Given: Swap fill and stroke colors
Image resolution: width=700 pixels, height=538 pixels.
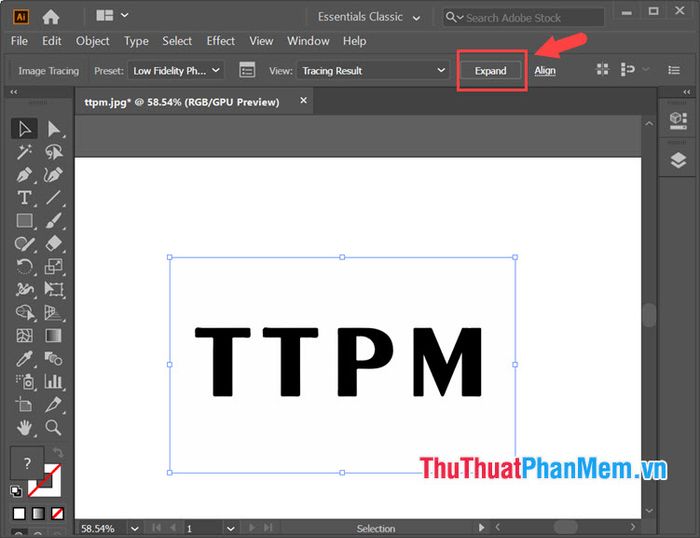Looking at the screenshot, I should coord(58,452).
